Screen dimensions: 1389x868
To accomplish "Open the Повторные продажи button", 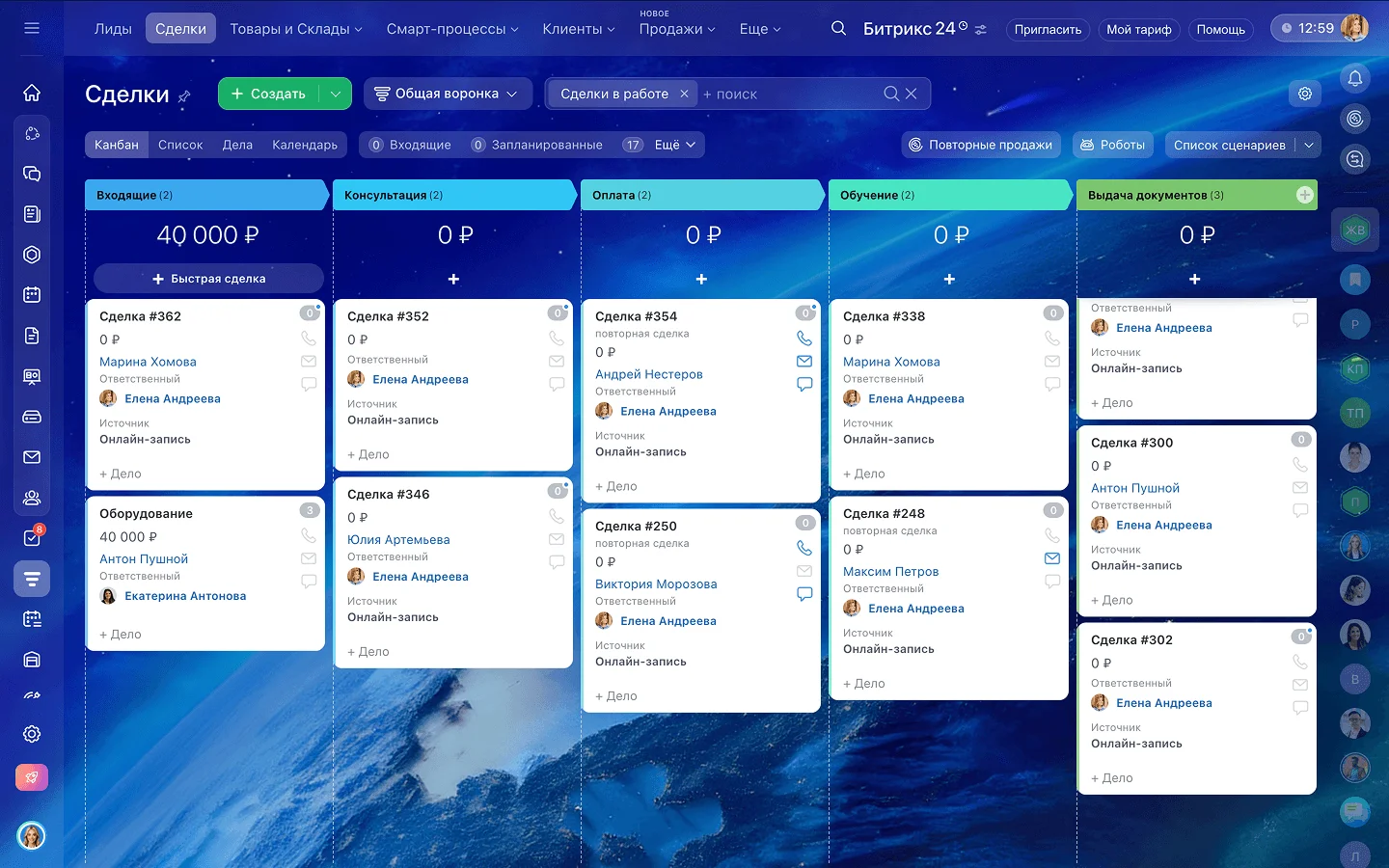I will tap(981, 145).
